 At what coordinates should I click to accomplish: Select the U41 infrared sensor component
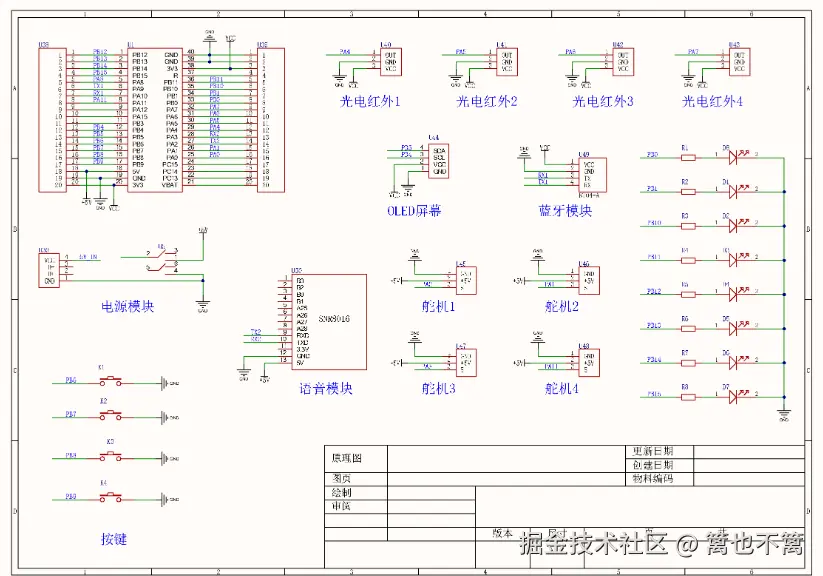click(507, 62)
